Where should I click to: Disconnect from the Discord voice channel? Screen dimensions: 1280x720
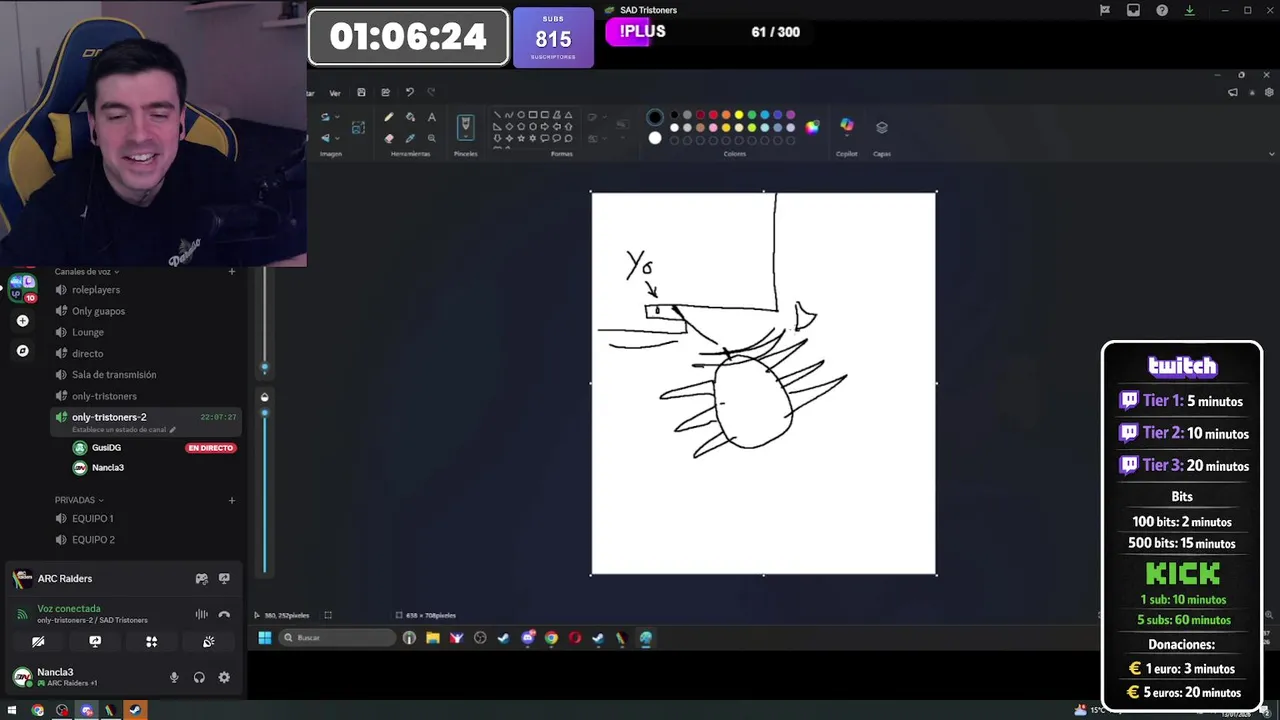click(x=224, y=614)
